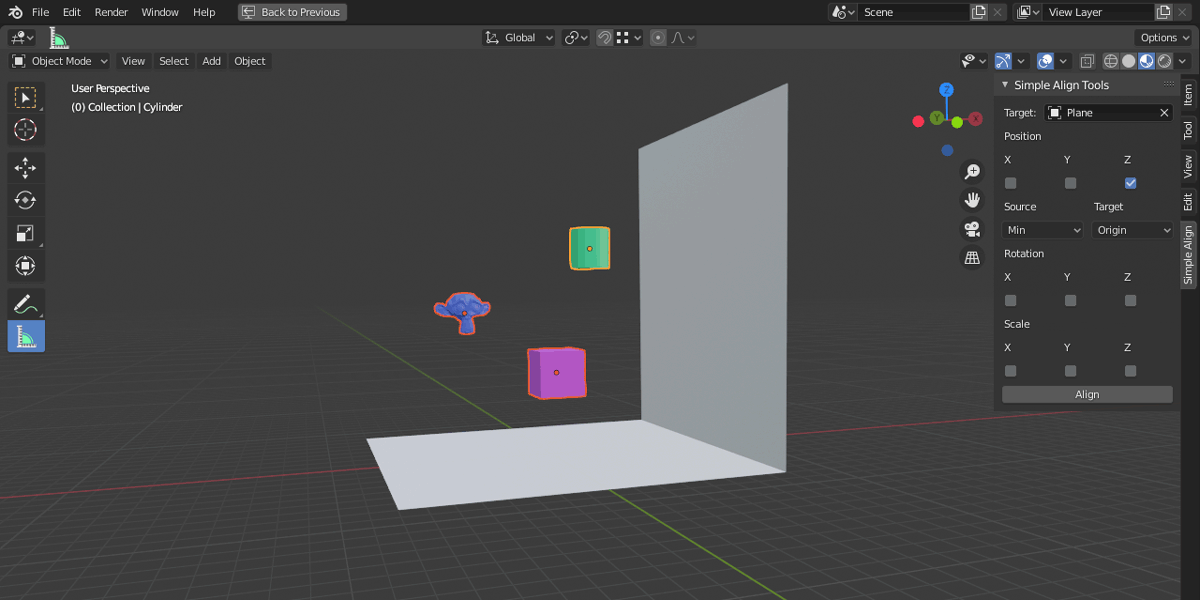Image resolution: width=1200 pixels, height=600 pixels.
Task: Switch to Solid viewport shading
Action: 1129,61
